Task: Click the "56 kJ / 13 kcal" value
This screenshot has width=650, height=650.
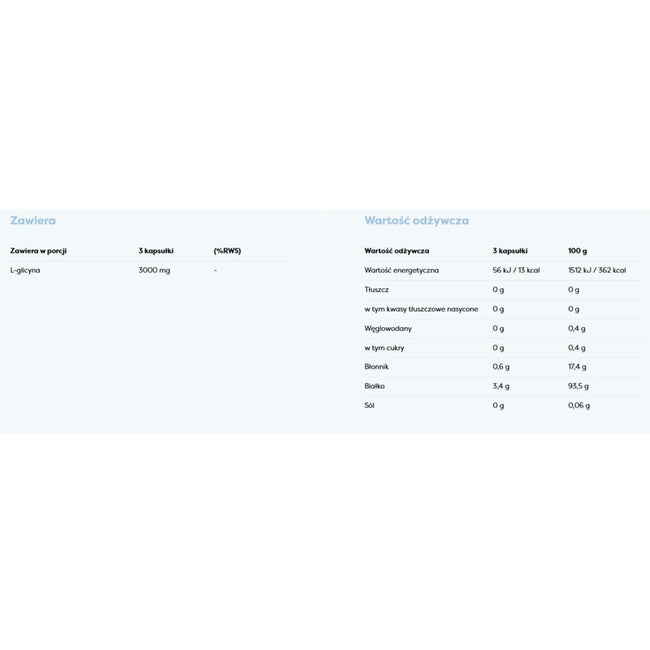Action: [x=516, y=270]
